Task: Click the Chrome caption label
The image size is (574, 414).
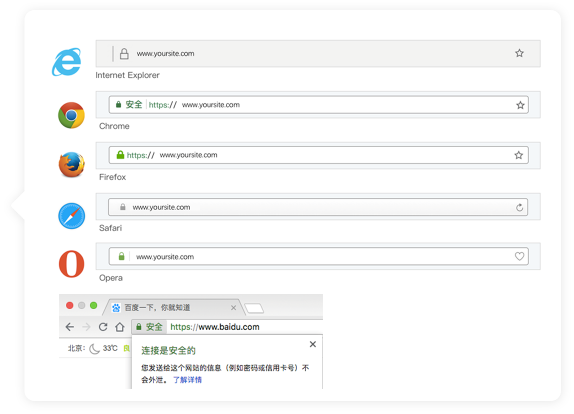Action: click(114, 126)
